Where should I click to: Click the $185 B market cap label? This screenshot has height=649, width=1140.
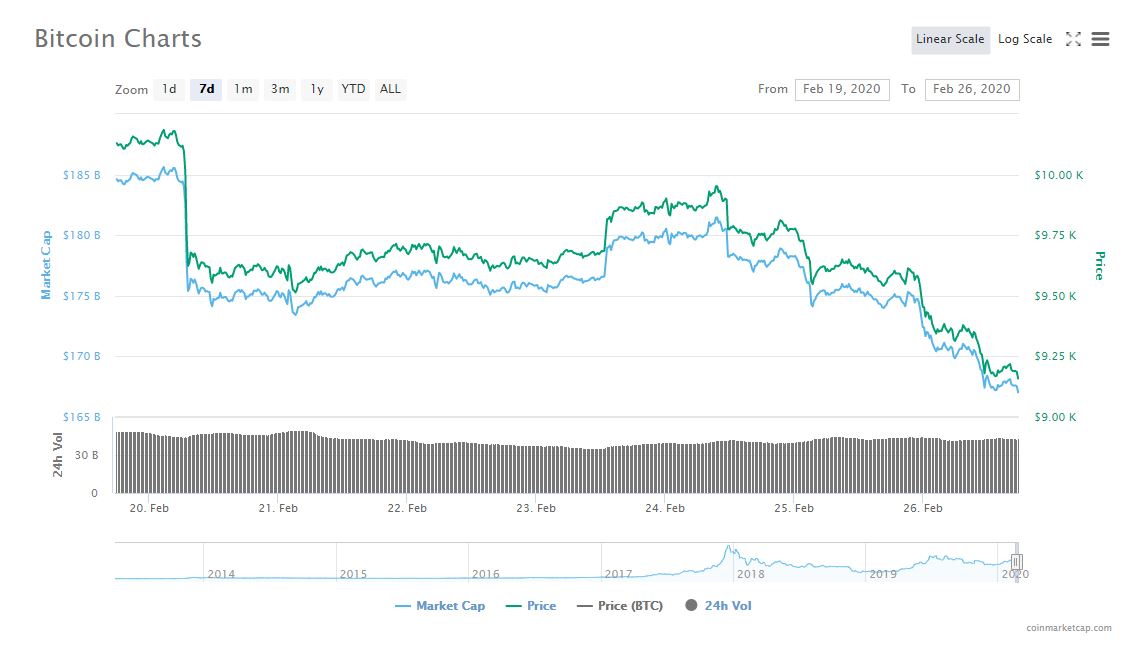[x=81, y=175]
